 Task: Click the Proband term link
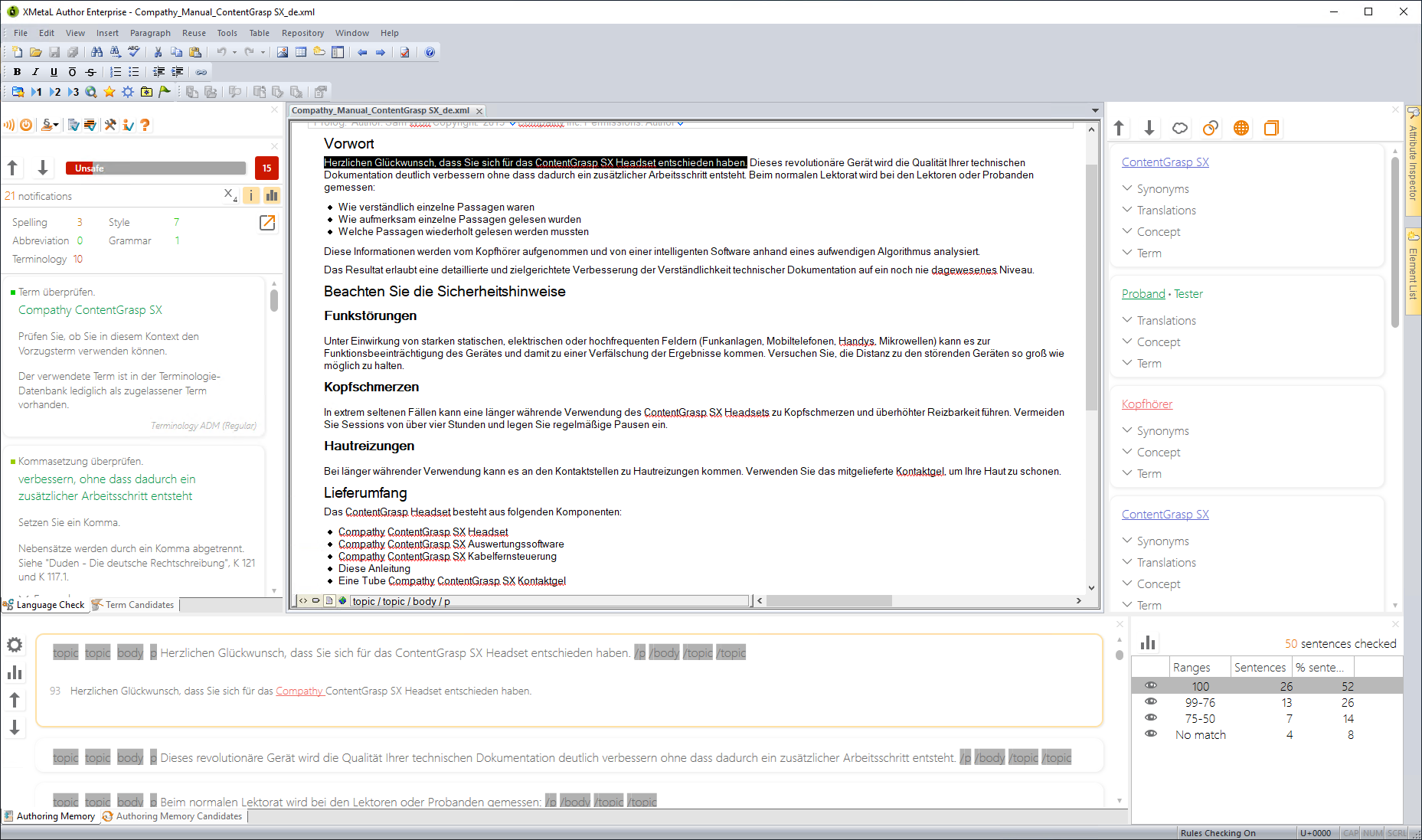point(1143,294)
